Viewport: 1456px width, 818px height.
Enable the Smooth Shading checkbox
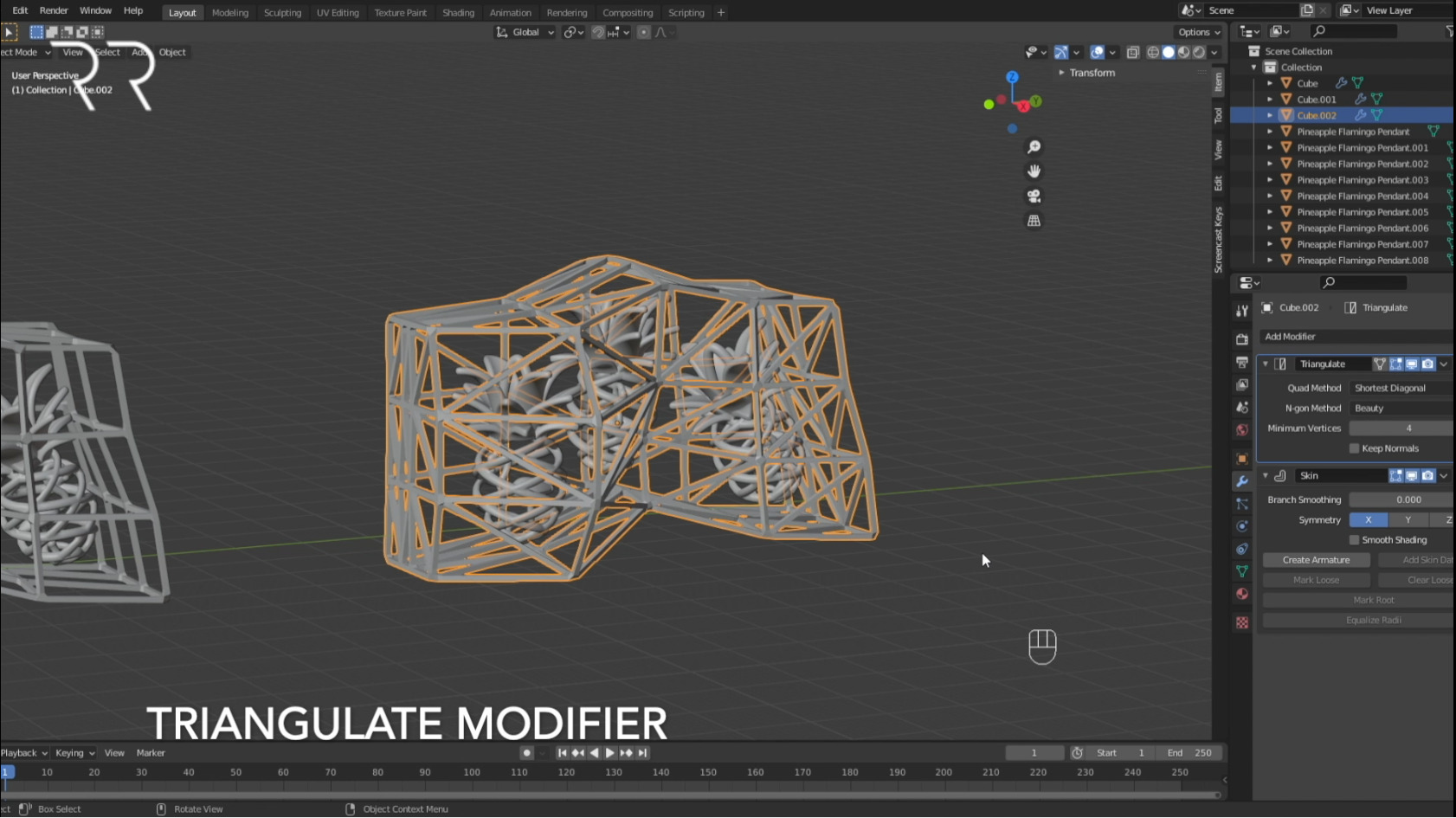point(1355,540)
